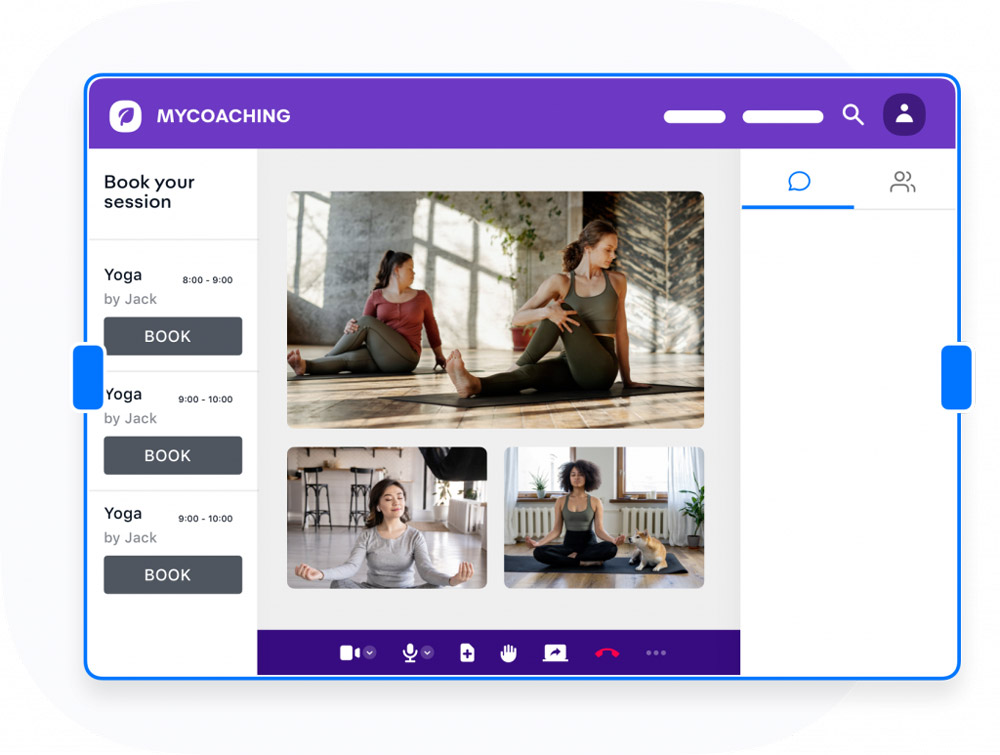This screenshot has width=1000, height=755.
Task: Select the meditating woman in gray tile
Action: point(387,518)
